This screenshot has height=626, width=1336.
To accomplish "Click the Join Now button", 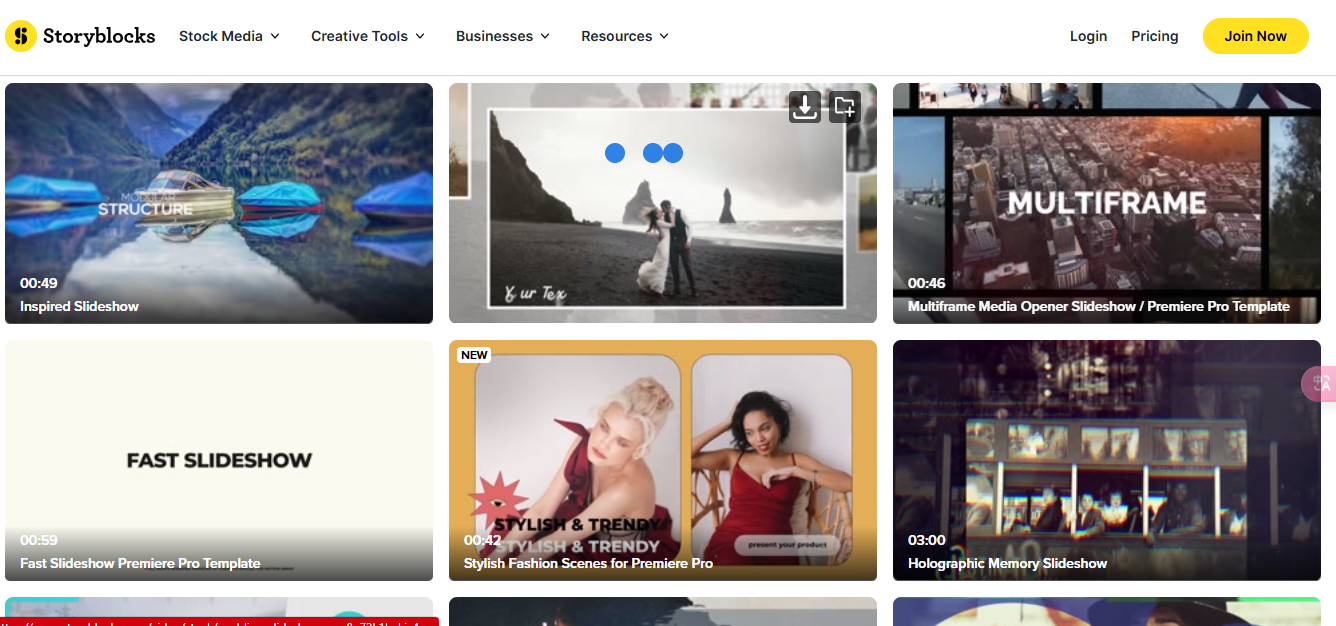I will [1255, 35].
